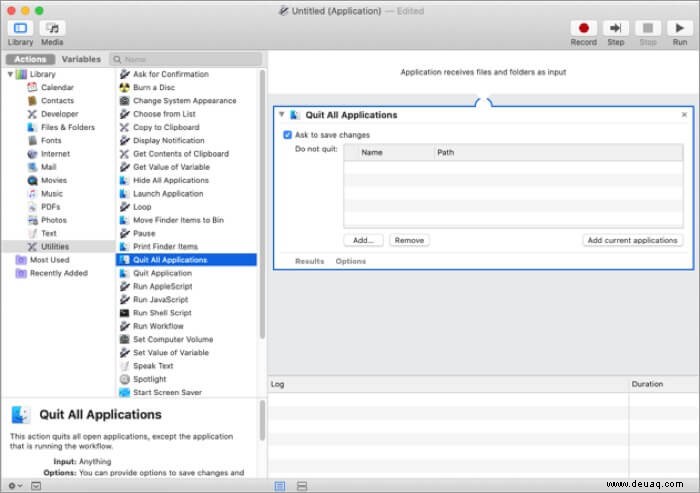The height and width of the screenshot is (493, 700).
Task: Select the Run Shell Script action
Action: pos(162,313)
